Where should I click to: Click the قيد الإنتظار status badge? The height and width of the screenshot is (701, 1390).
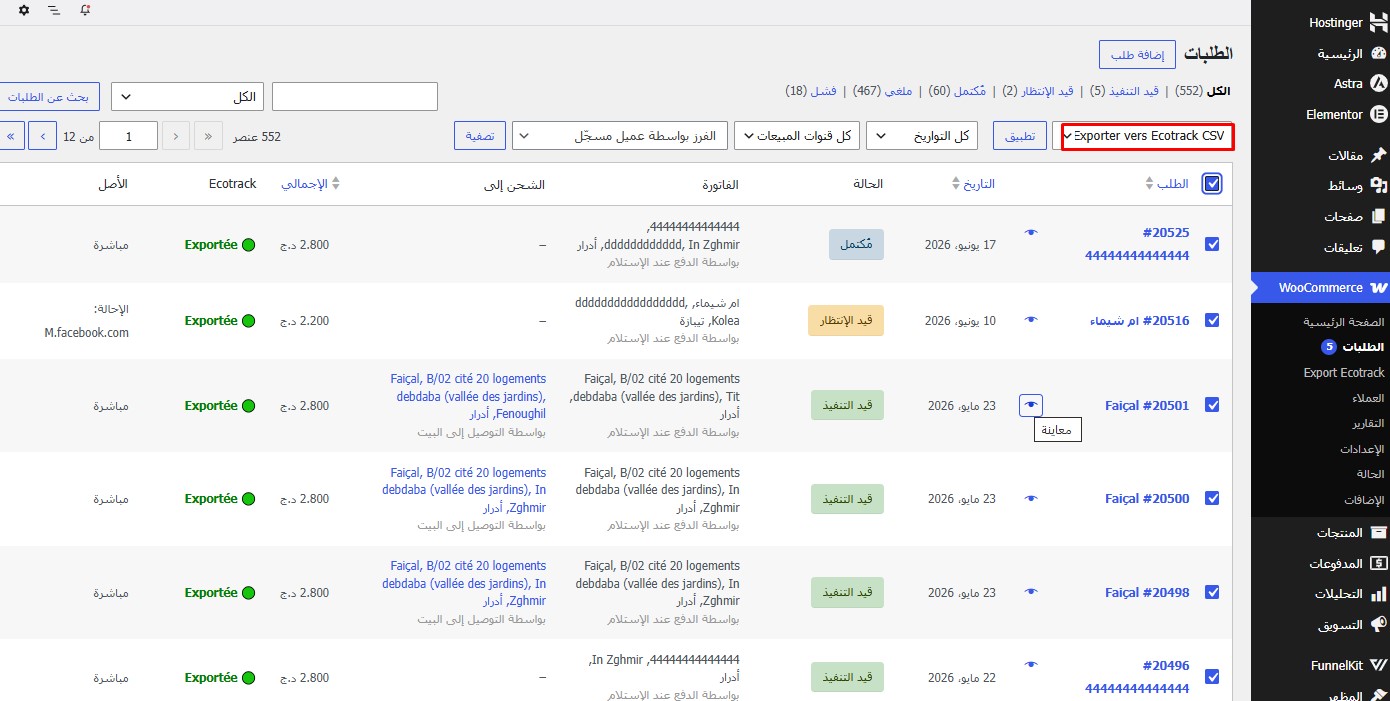(x=846, y=320)
